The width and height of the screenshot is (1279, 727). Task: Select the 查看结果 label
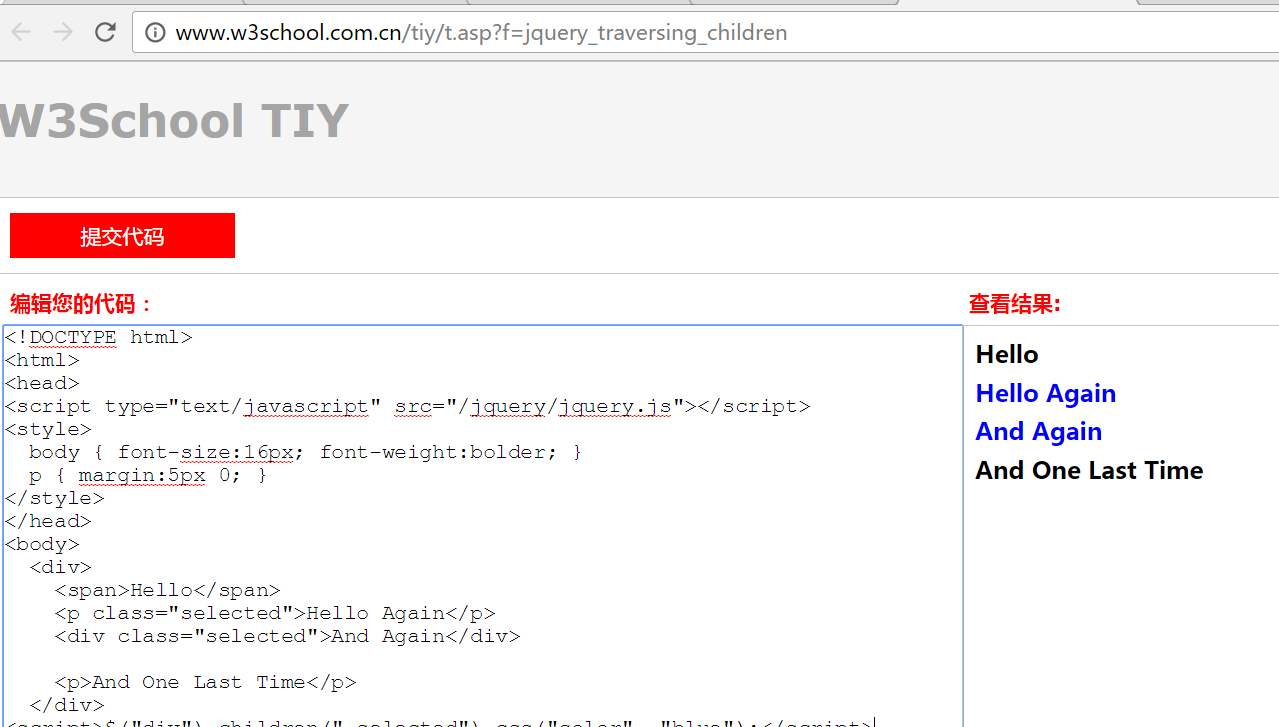1015,304
